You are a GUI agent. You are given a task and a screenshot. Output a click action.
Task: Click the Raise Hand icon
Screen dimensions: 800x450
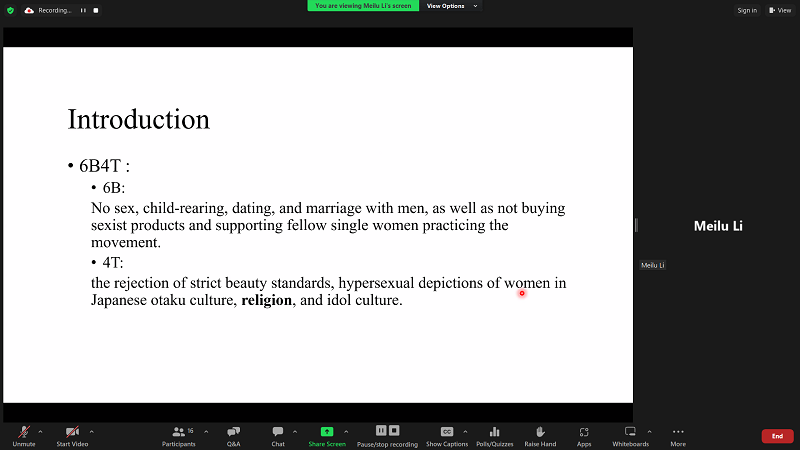(x=540, y=432)
